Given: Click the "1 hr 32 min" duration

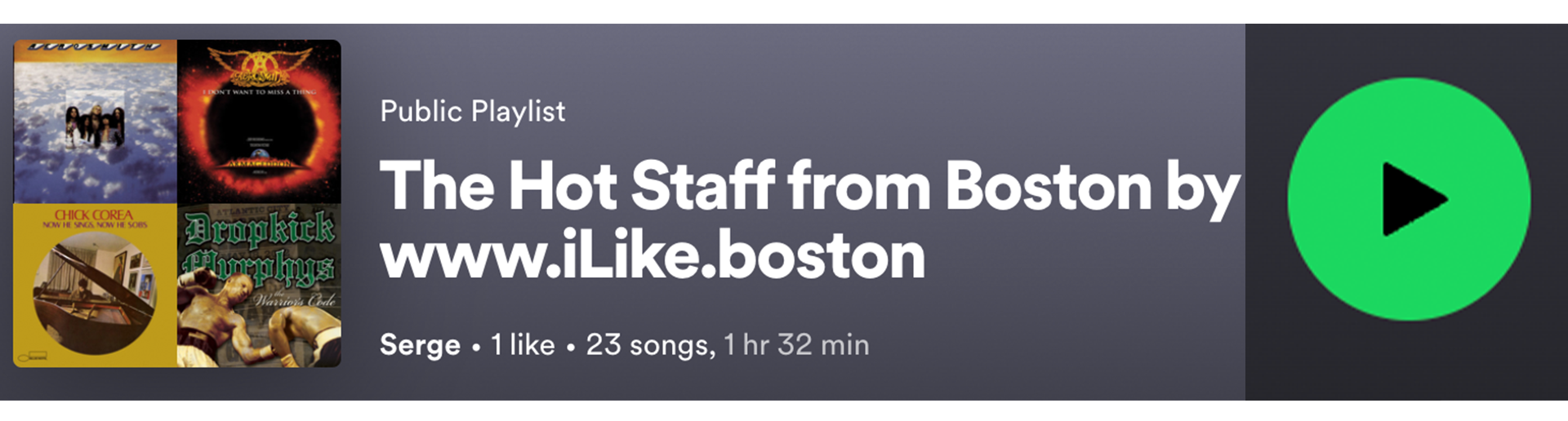Looking at the screenshot, I should tap(796, 345).
